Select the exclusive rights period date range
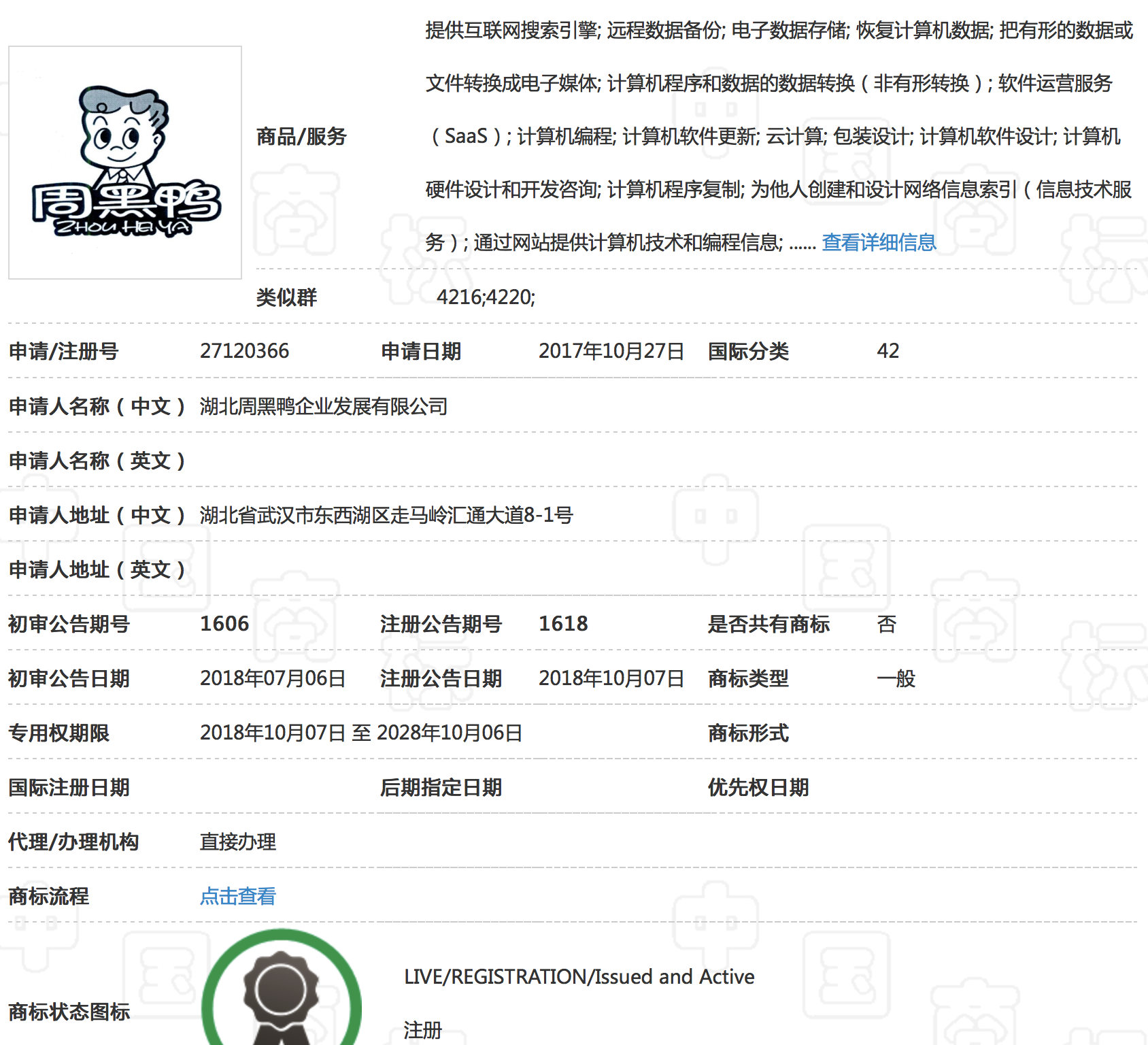 click(x=361, y=733)
